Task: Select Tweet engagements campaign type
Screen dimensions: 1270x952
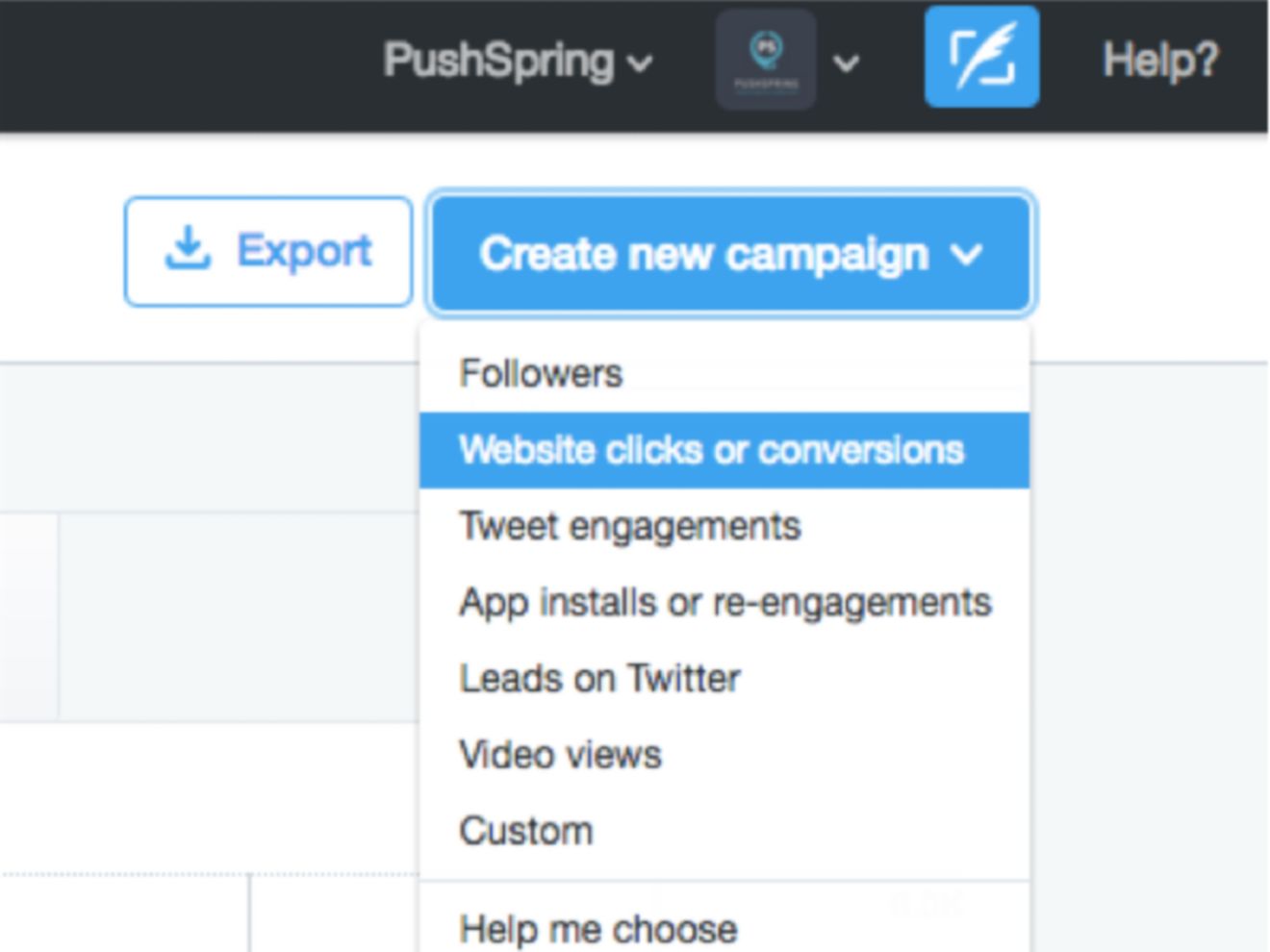Action: coord(629,526)
